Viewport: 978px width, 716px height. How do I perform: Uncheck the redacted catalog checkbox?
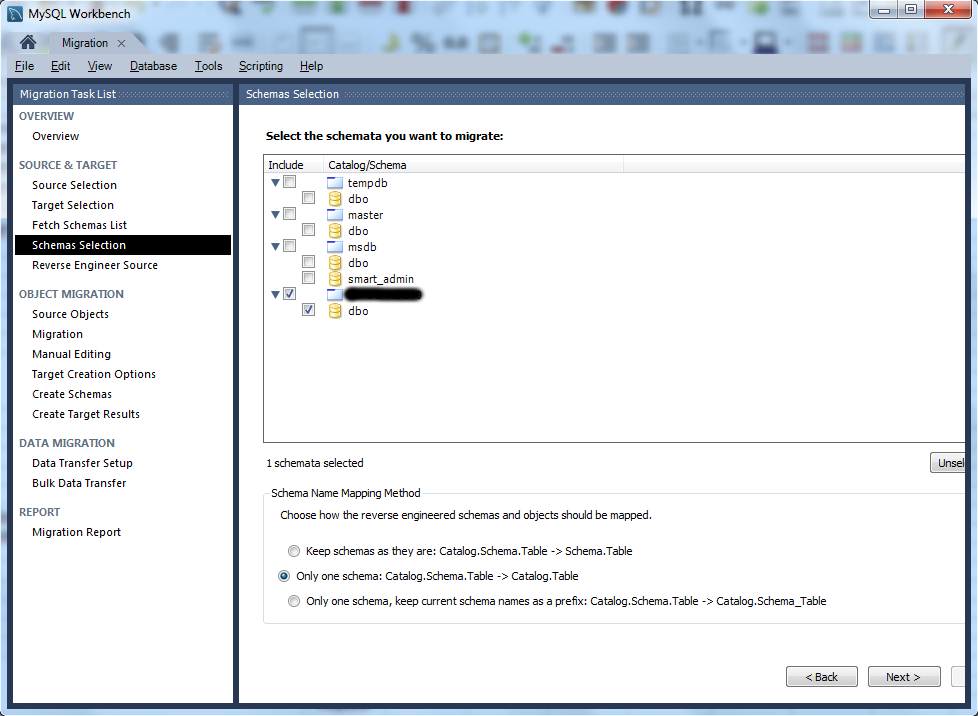click(x=289, y=294)
